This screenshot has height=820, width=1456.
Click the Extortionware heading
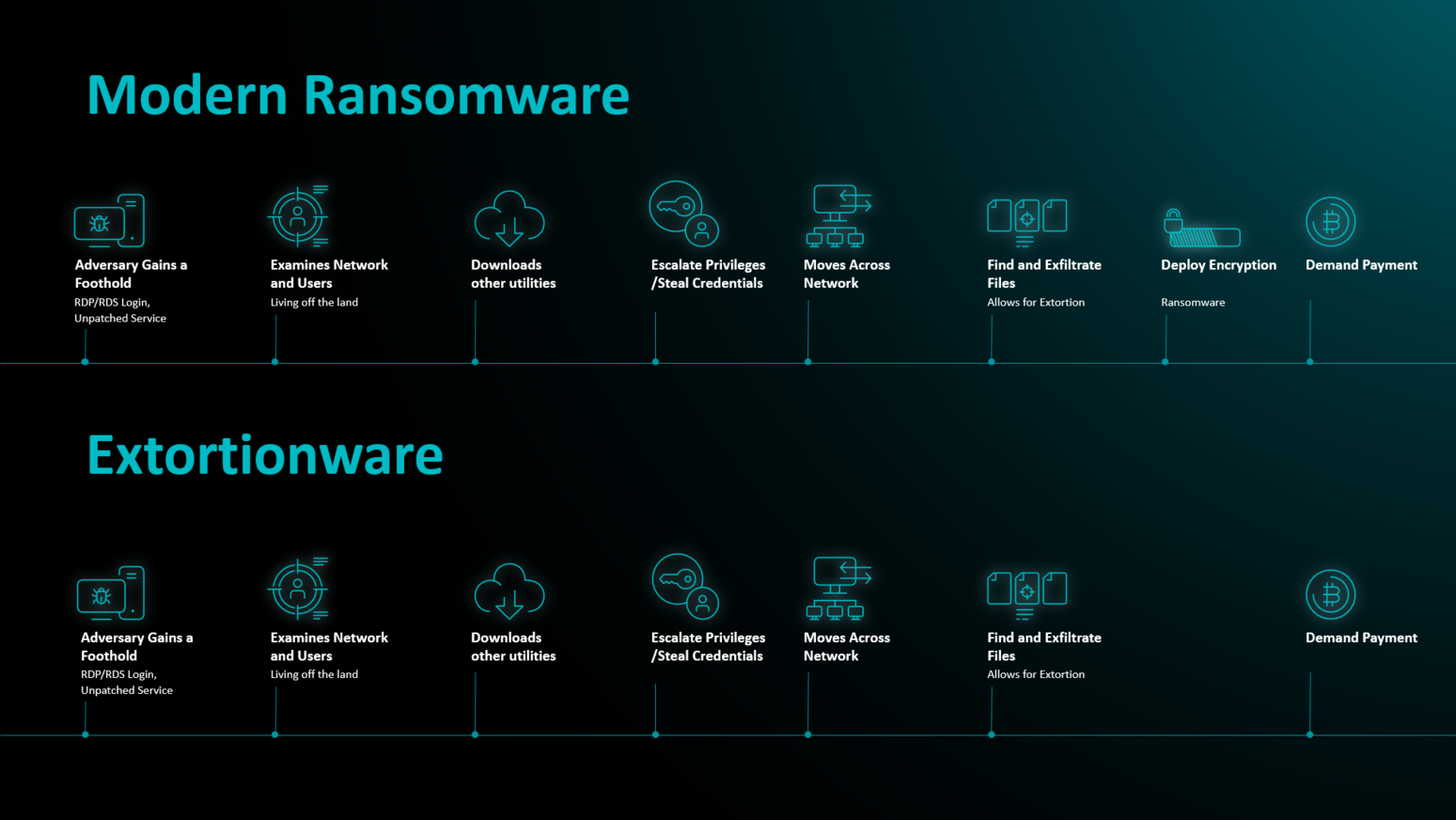tap(265, 455)
